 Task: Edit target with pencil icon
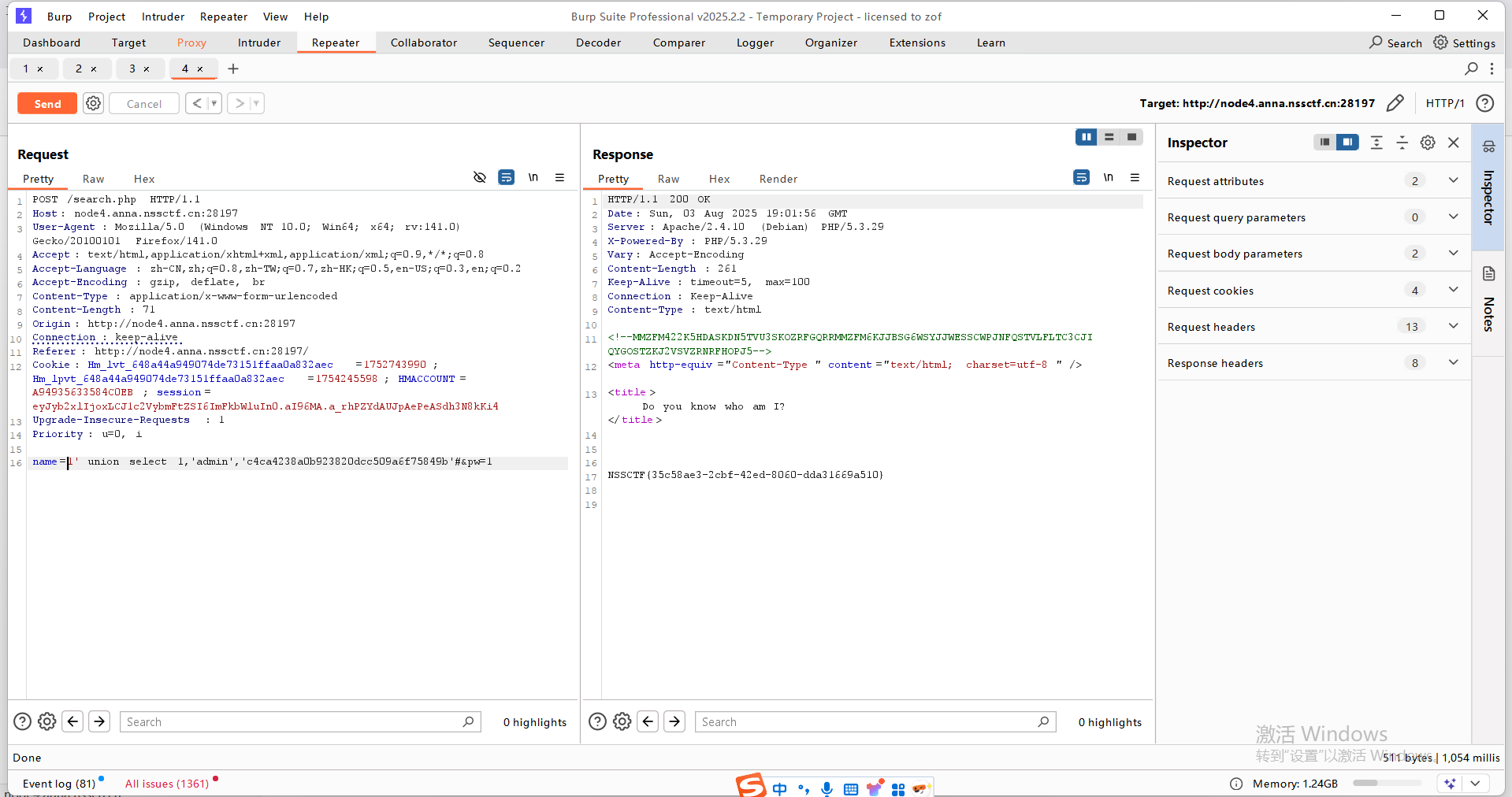(x=1395, y=103)
